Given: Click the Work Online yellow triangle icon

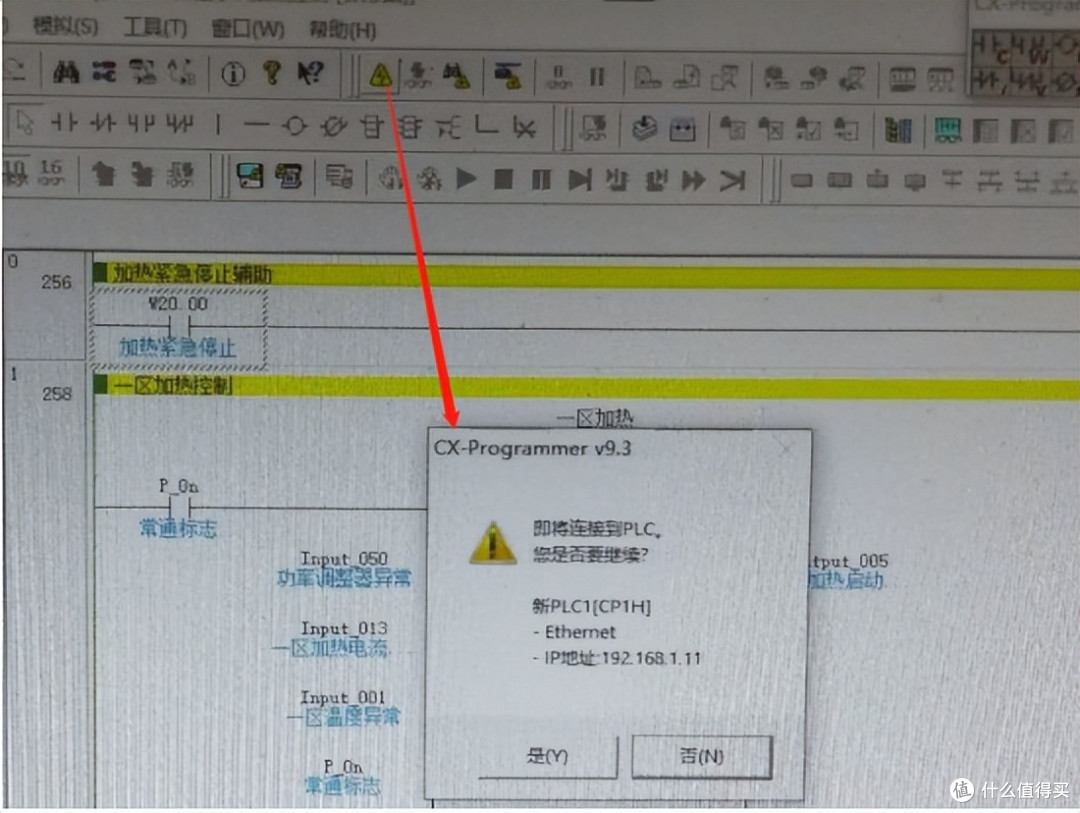Looking at the screenshot, I should (x=380, y=74).
